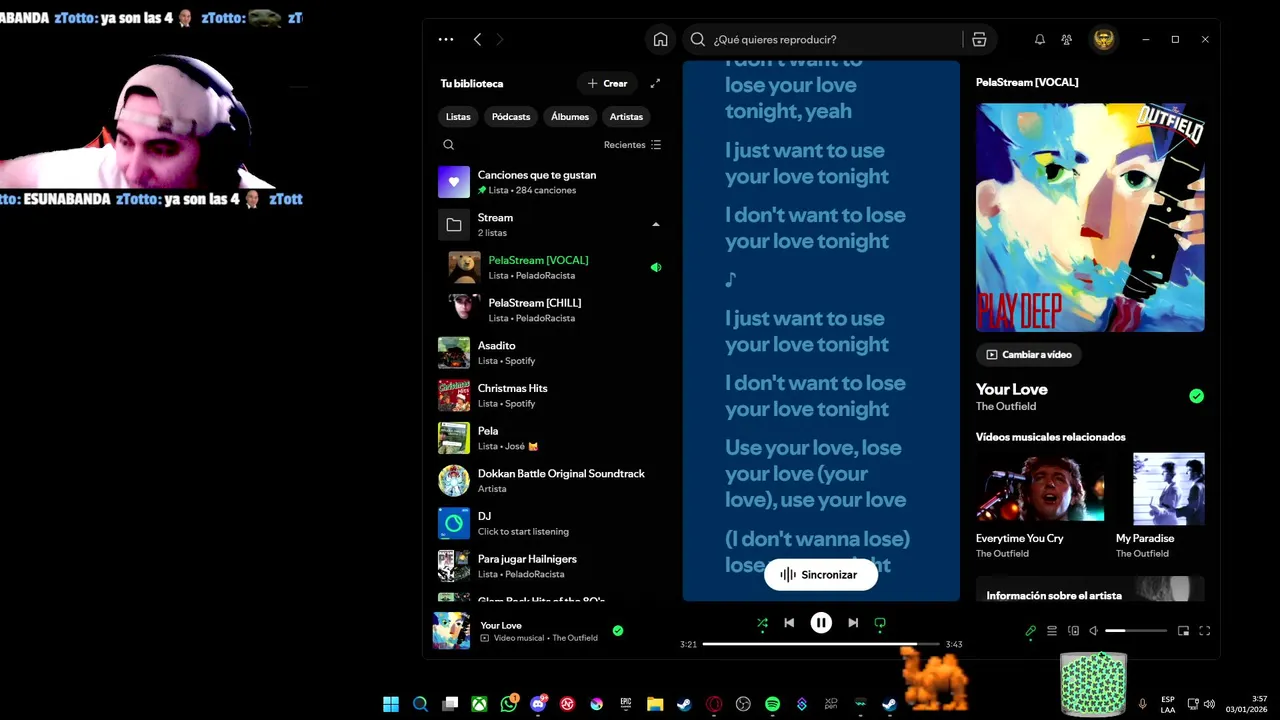
Task: Open the Crear dropdown
Action: (x=607, y=84)
